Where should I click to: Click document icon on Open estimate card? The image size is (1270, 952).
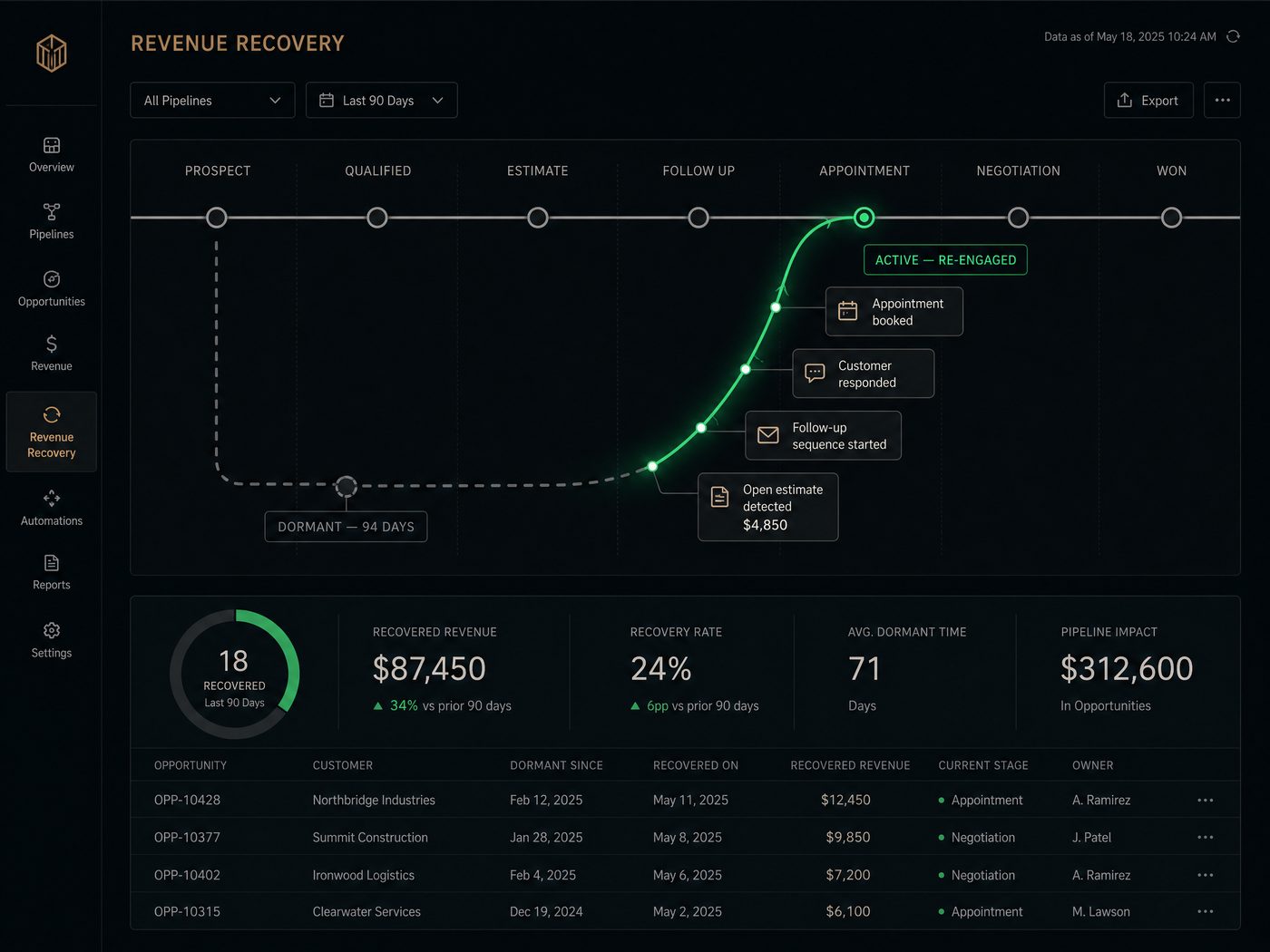coord(719,497)
